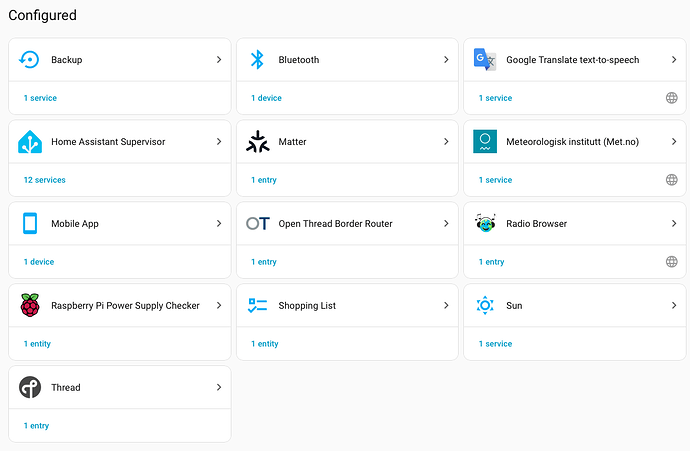Click Raspberry Pi Power Supply Checker chevron
Screen dimensions: 690x451
click(x=219, y=305)
